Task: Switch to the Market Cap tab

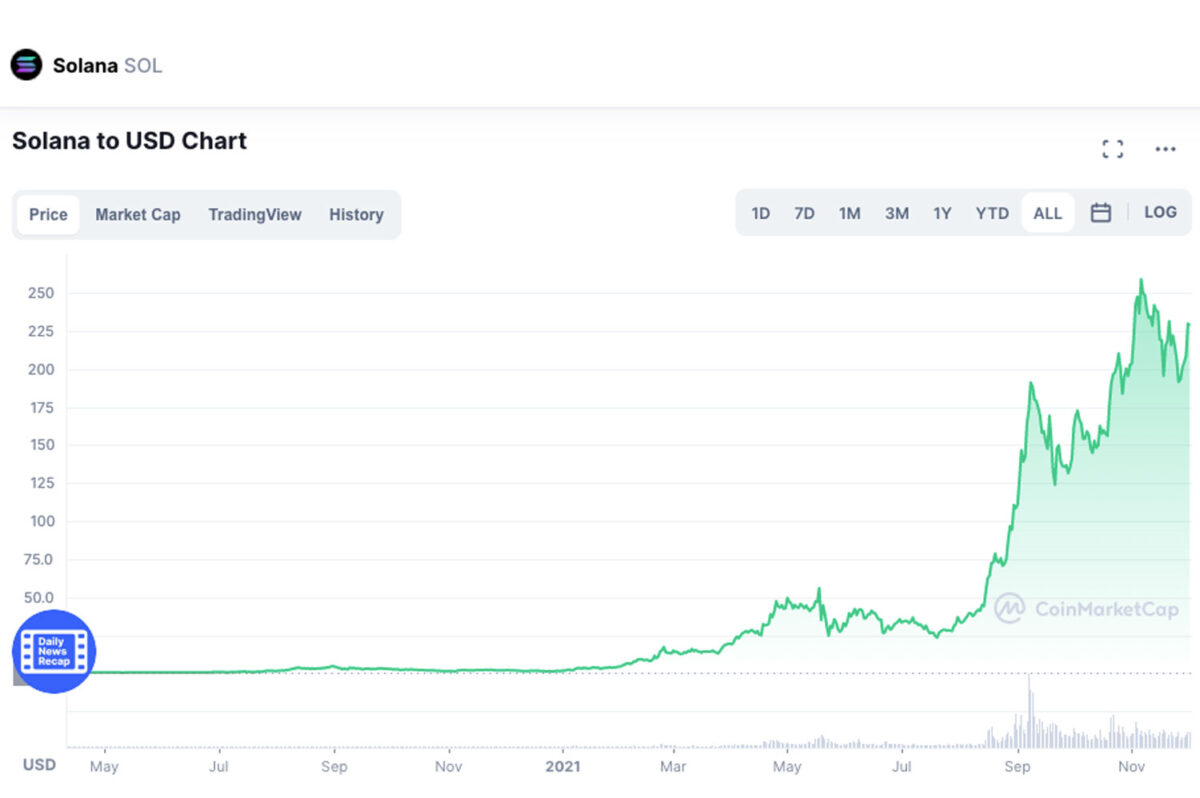Action: (138, 214)
